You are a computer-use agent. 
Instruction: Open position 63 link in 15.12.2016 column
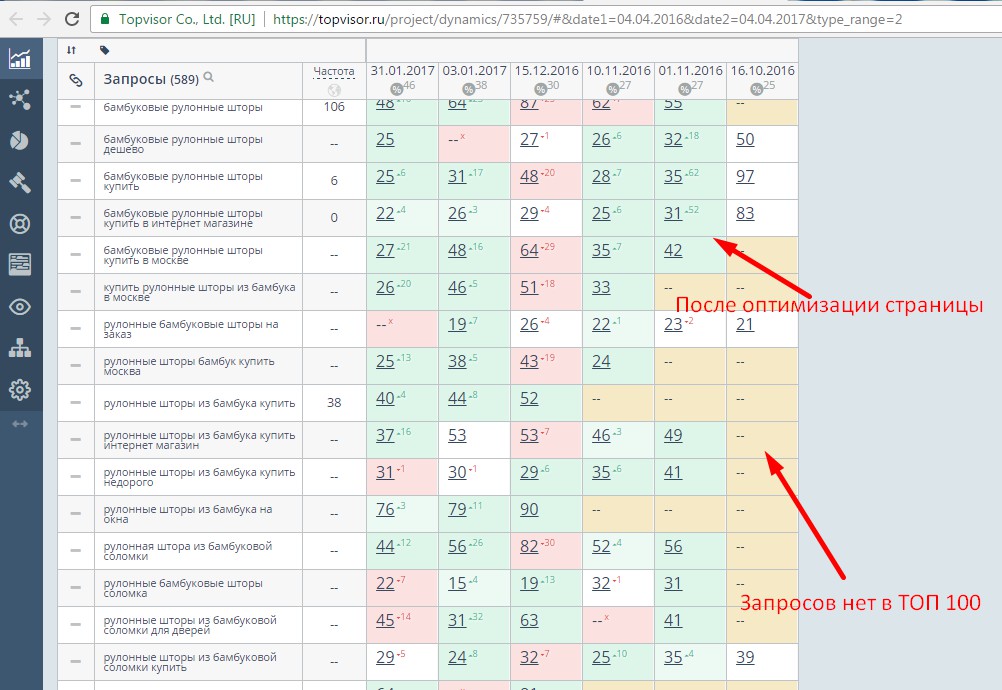[529, 620]
